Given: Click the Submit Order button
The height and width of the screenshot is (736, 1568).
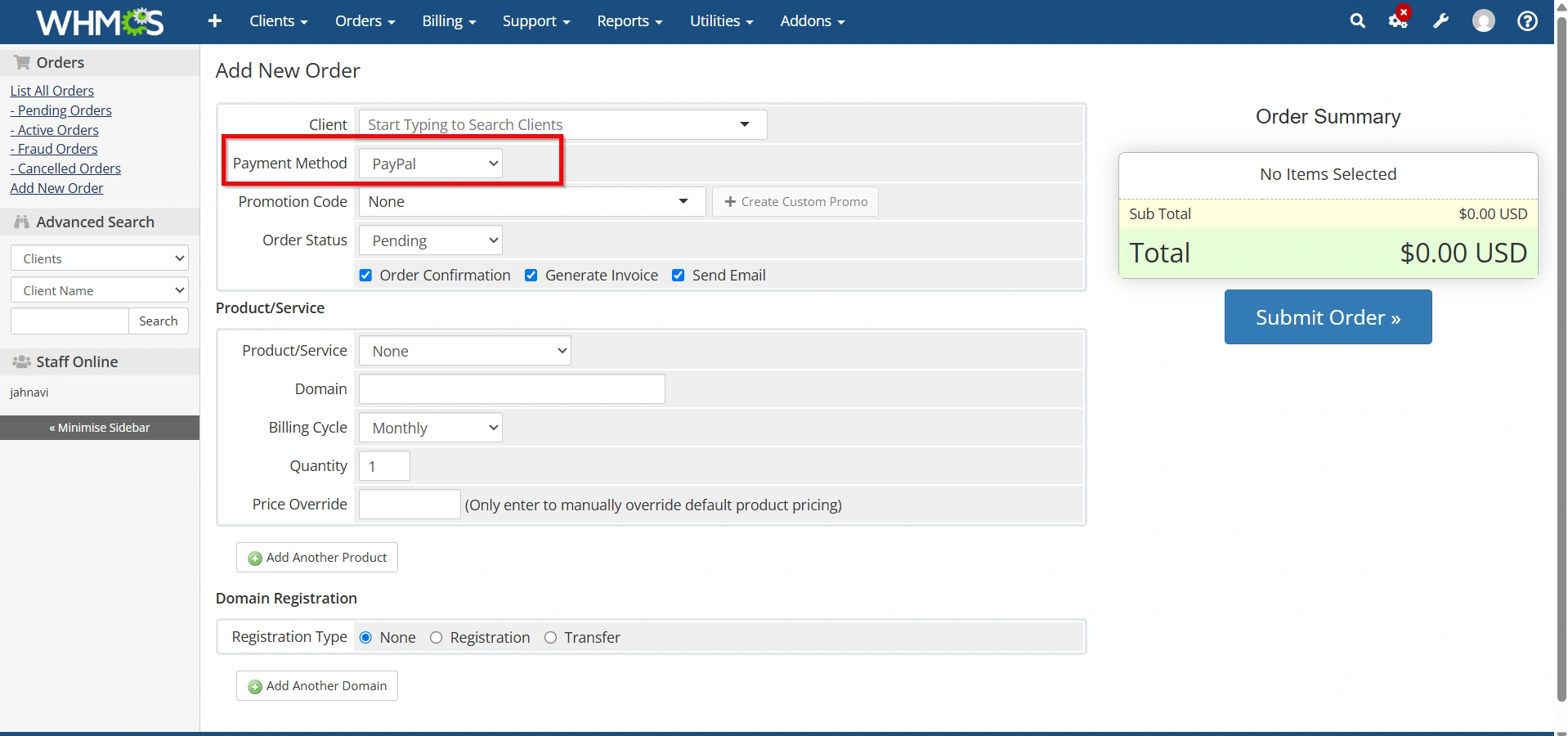Looking at the screenshot, I should 1328,317.
